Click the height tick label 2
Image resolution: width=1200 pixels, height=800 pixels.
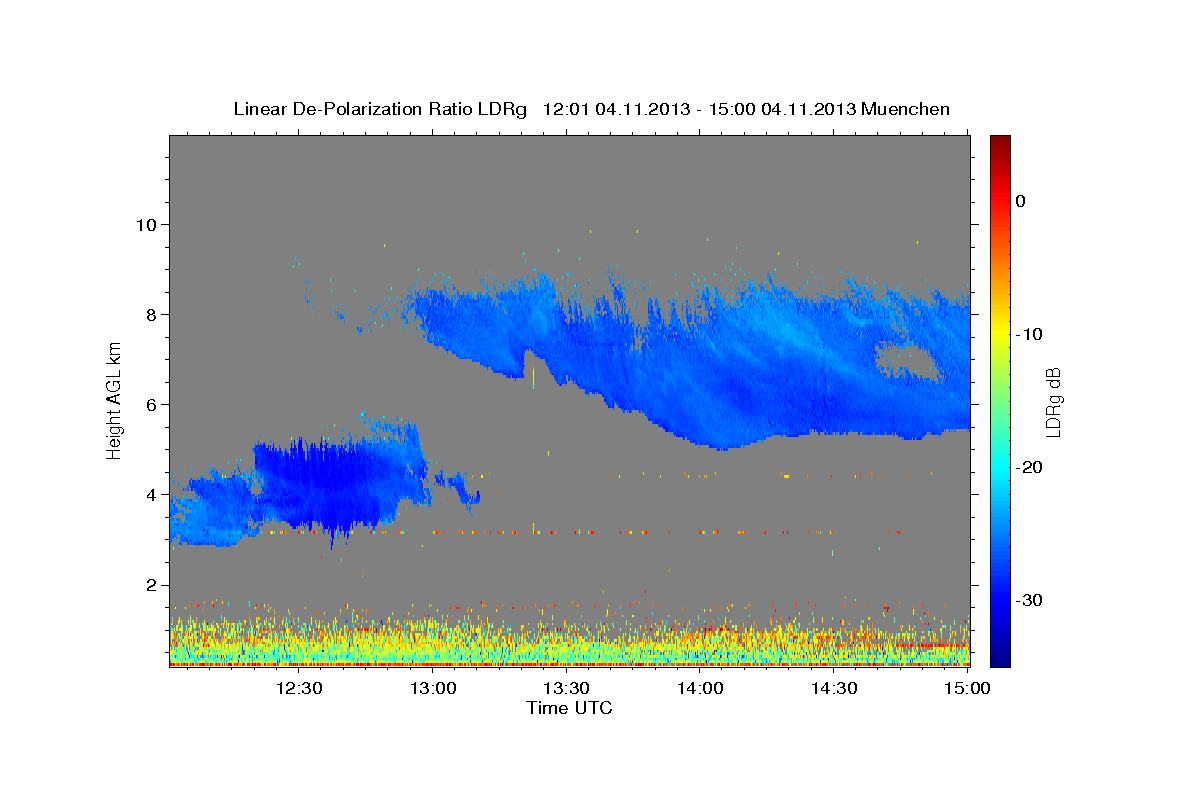pos(150,584)
